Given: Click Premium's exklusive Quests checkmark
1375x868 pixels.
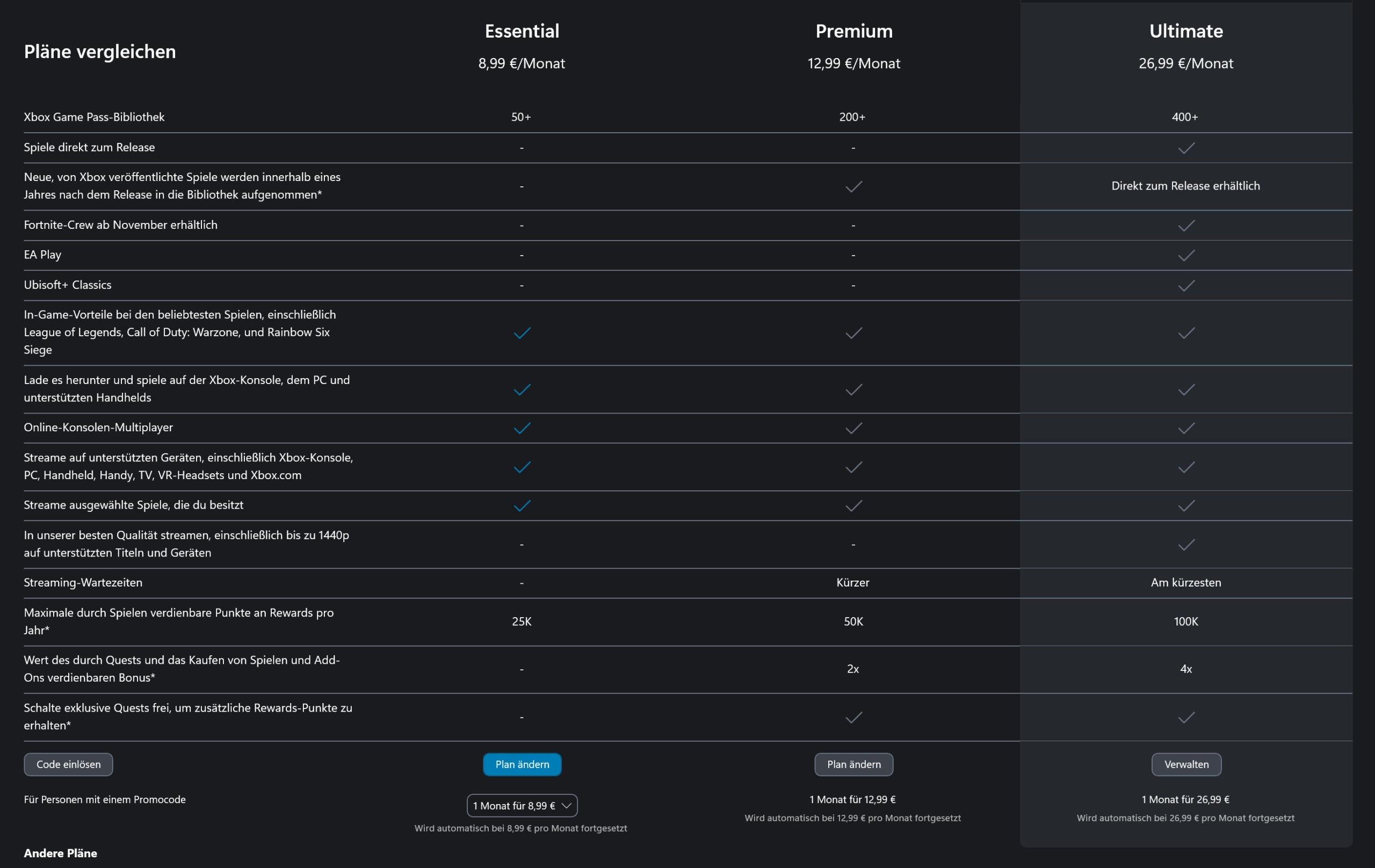Looking at the screenshot, I should pyautogui.click(x=853, y=717).
